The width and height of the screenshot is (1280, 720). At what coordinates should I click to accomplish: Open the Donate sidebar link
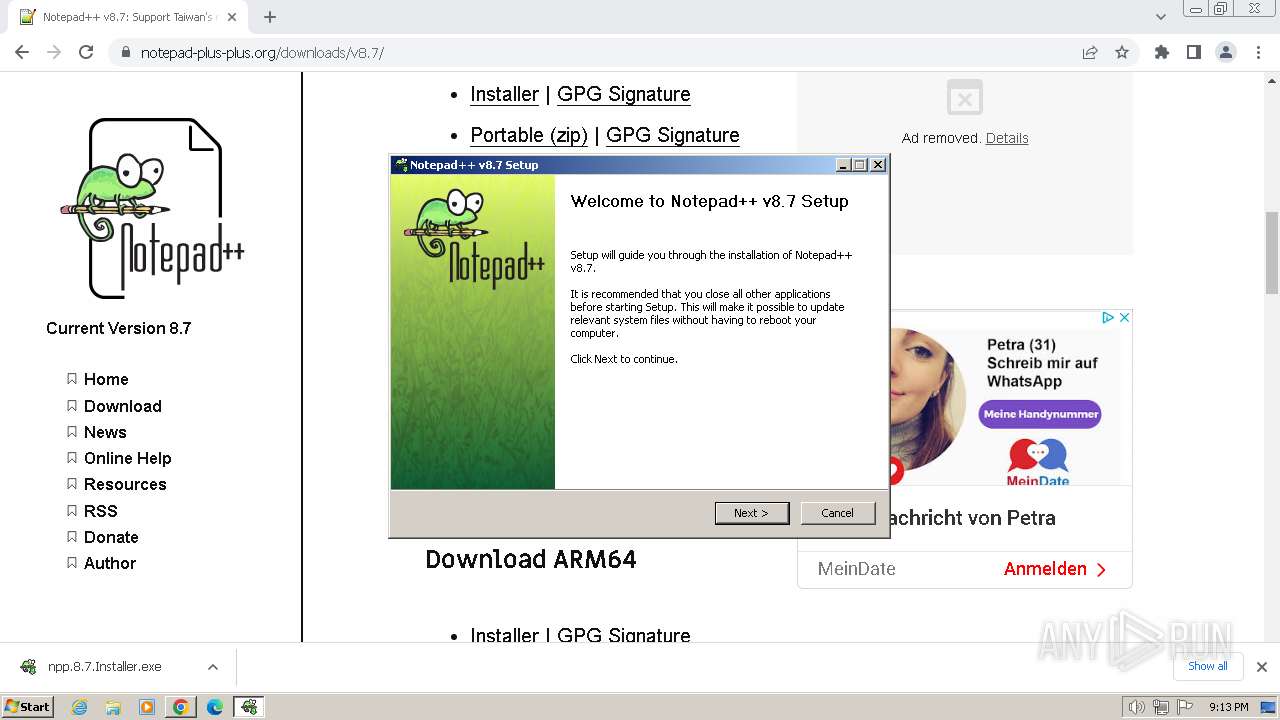pos(111,537)
